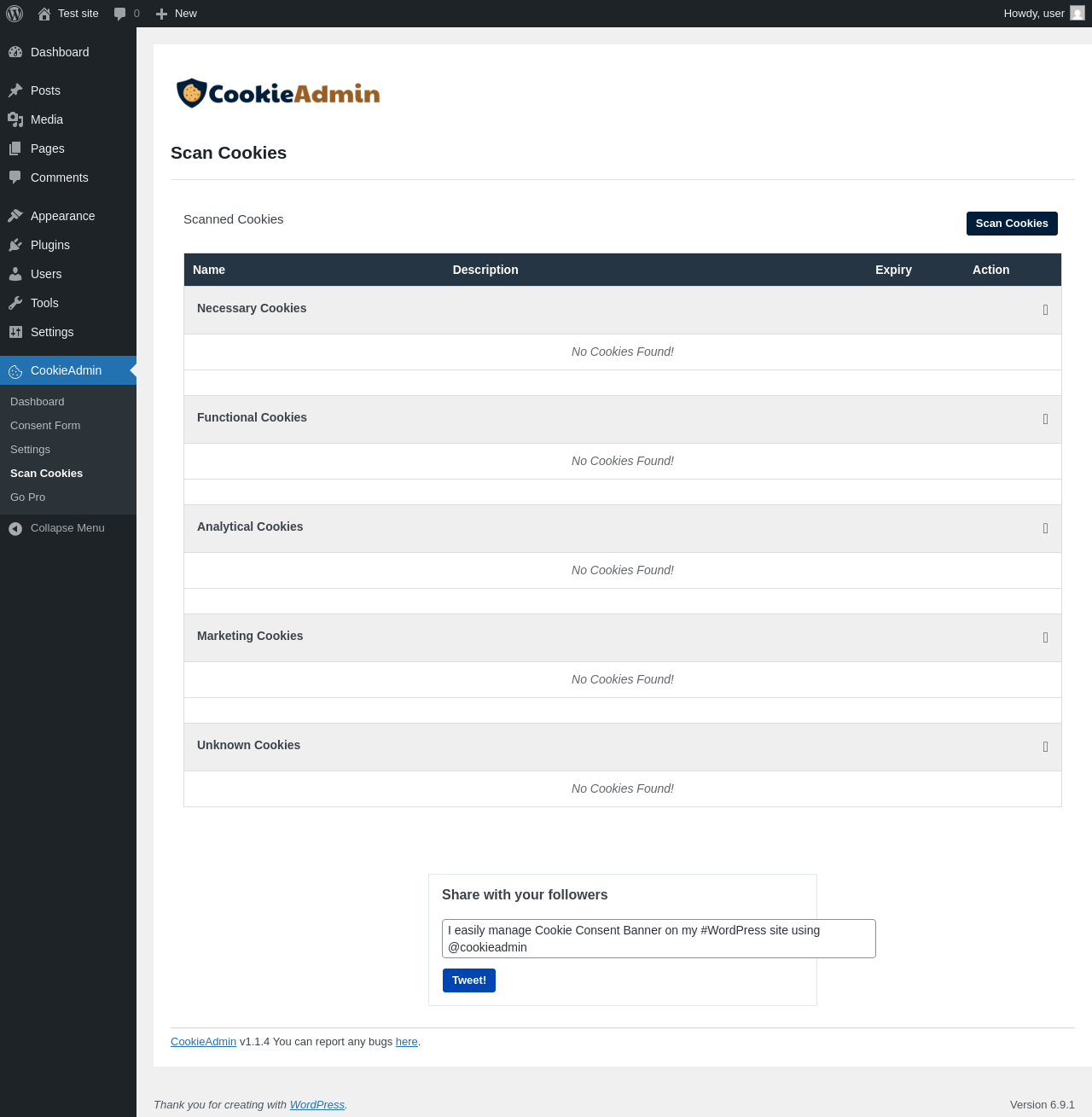1092x1117 pixels.
Task: Collapse the Necessary Cookies section
Action: pos(1046,310)
